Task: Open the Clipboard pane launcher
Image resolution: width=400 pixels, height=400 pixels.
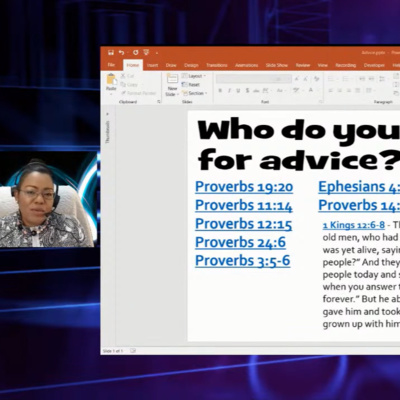Action: (159, 102)
